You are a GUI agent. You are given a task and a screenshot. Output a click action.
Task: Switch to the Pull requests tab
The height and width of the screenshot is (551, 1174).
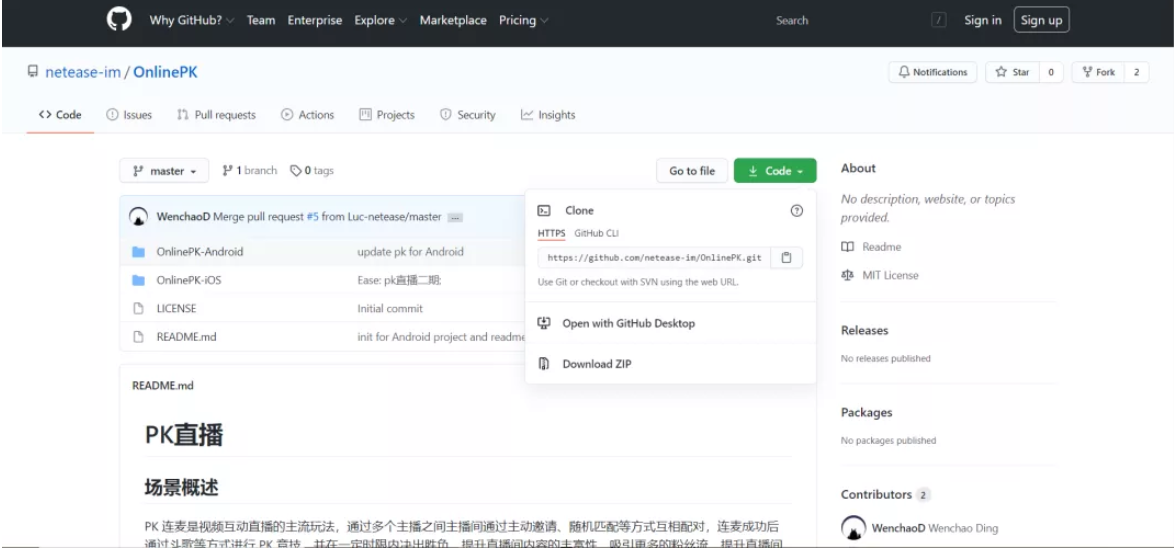click(216, 115)
